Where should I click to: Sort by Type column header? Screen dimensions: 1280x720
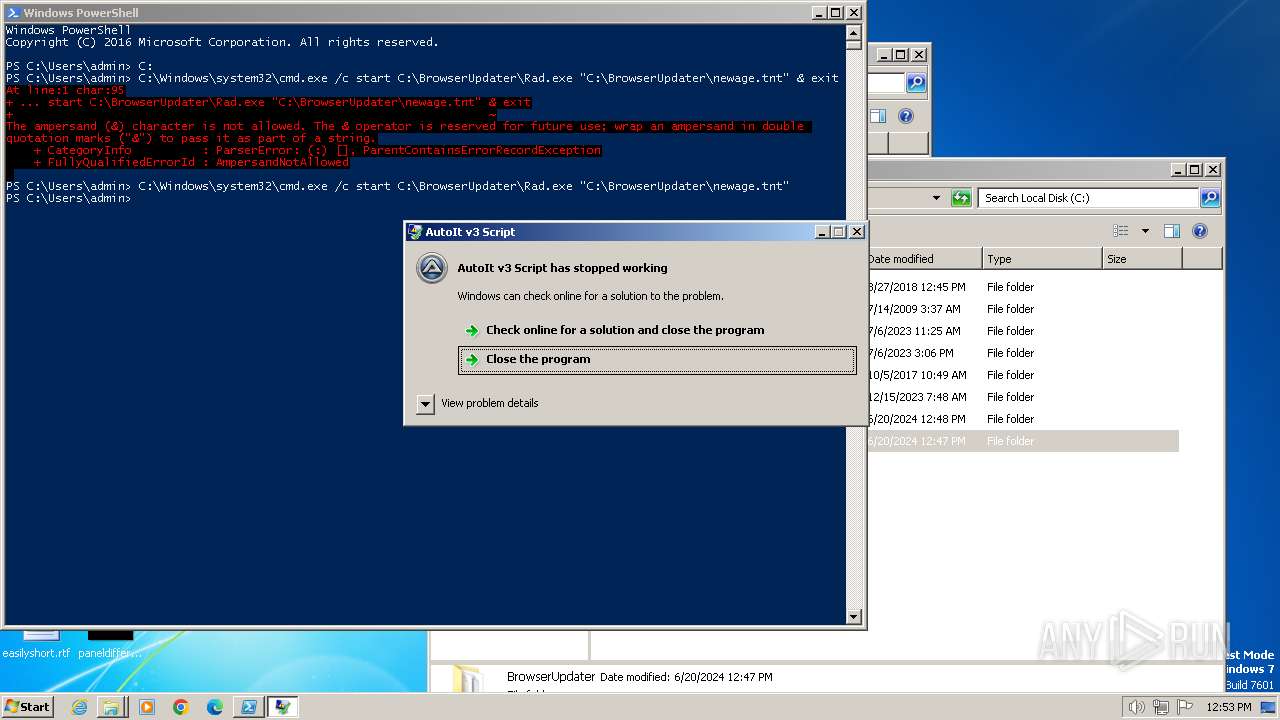(x=1042, y=259)
